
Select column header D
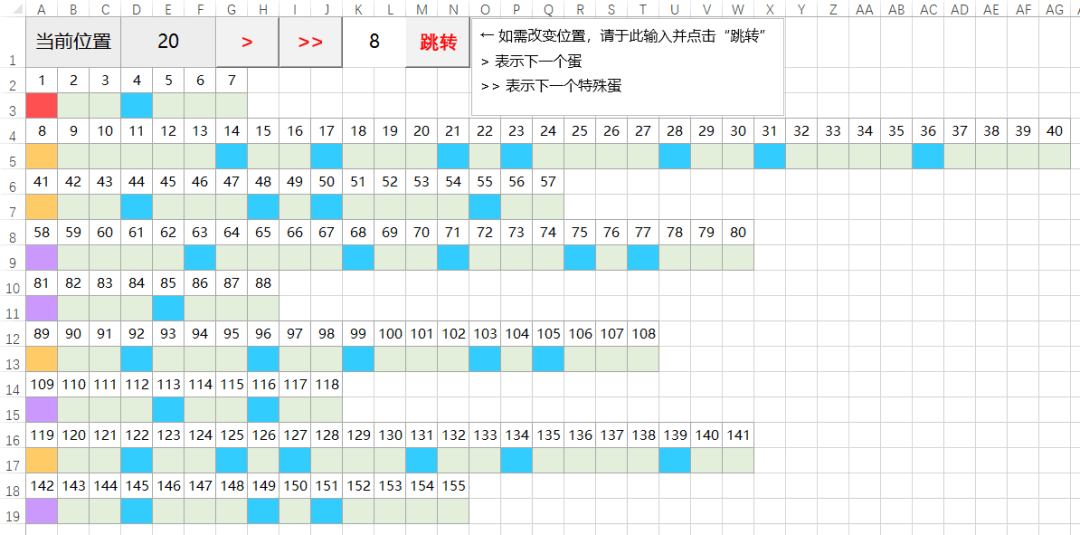pos(137,8)
